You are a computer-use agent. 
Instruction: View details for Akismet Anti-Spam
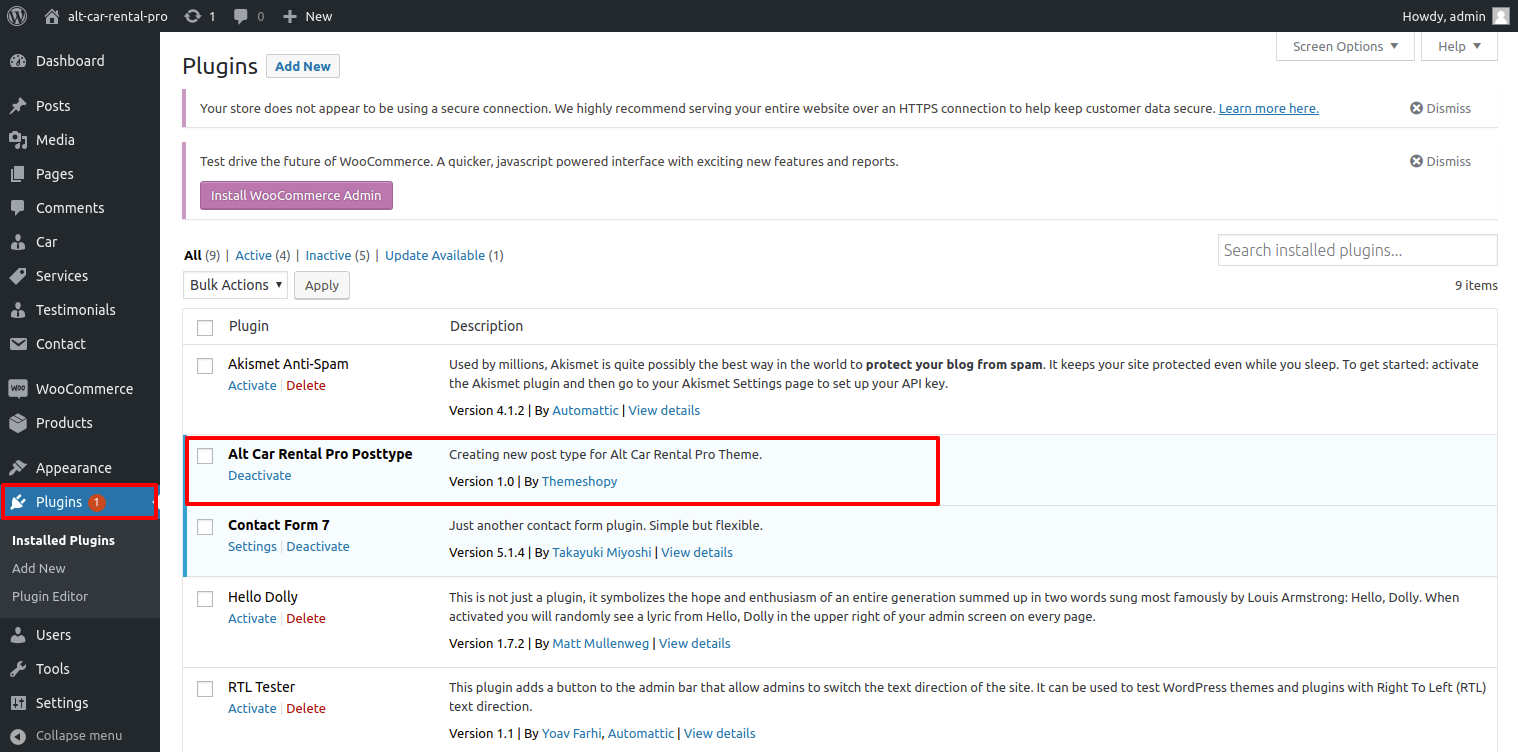point(664,410)
